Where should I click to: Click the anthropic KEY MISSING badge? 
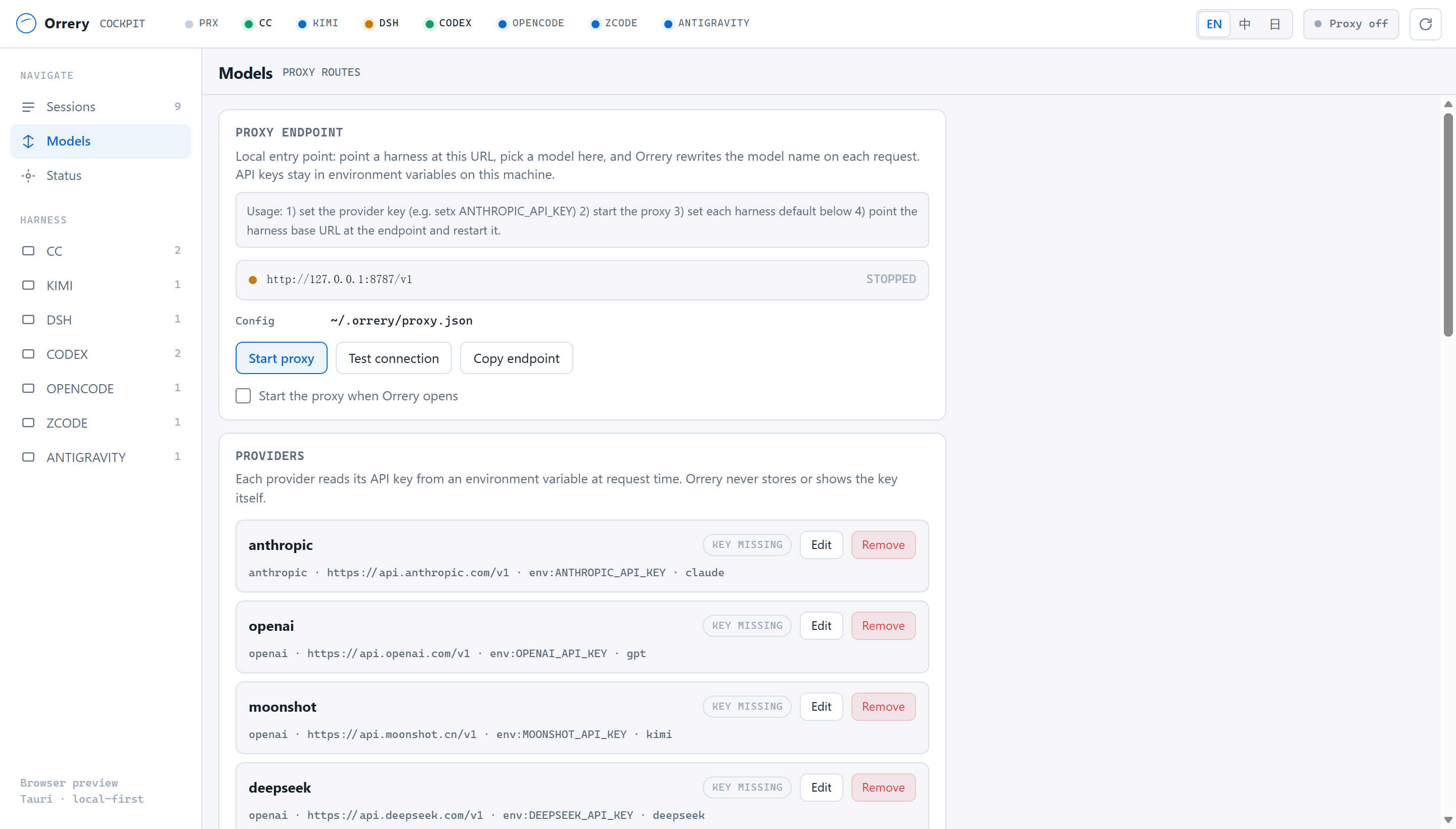747,545
